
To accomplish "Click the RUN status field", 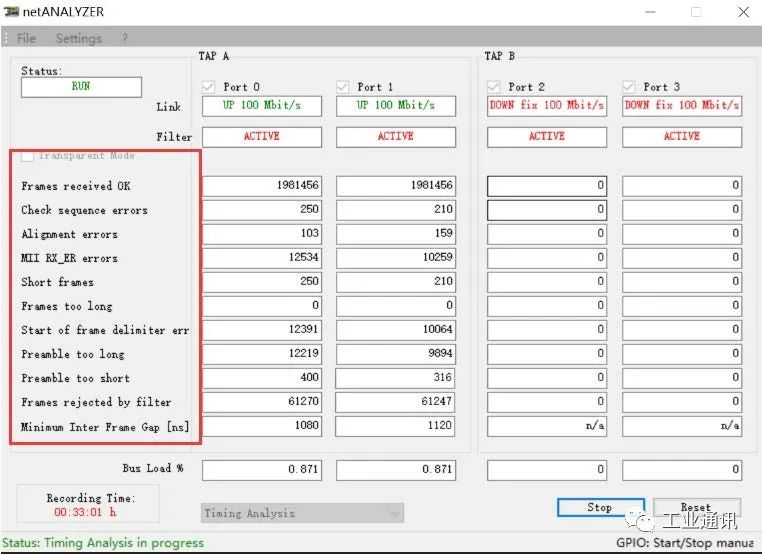I will 81,87.
